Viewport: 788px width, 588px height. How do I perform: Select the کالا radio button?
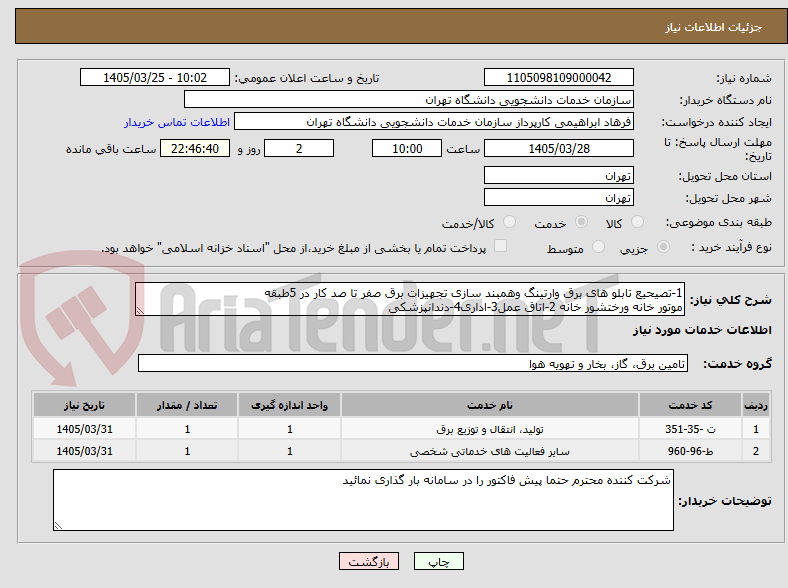pos(637,222)
